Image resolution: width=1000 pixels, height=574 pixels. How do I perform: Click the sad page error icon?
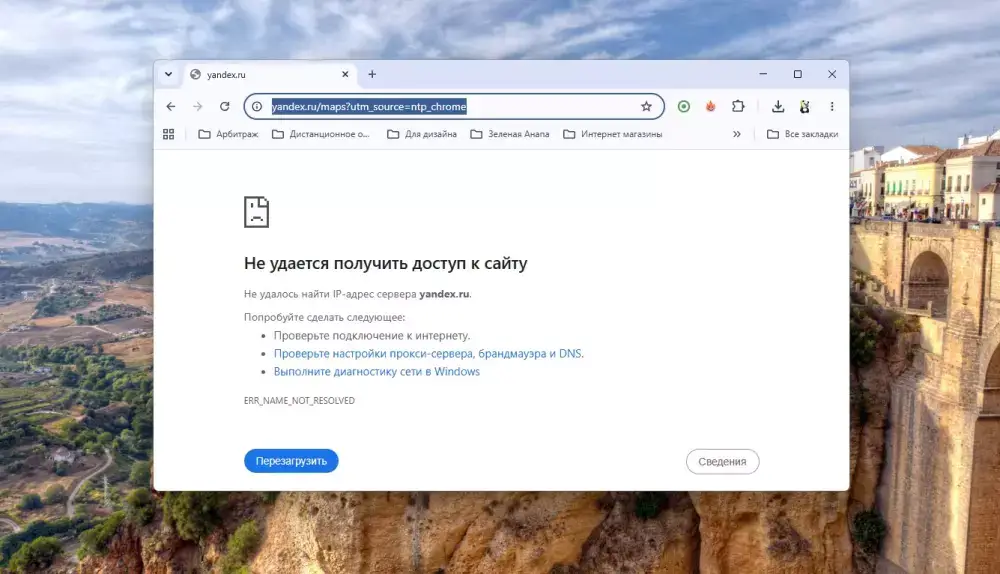tap(256, 212)
